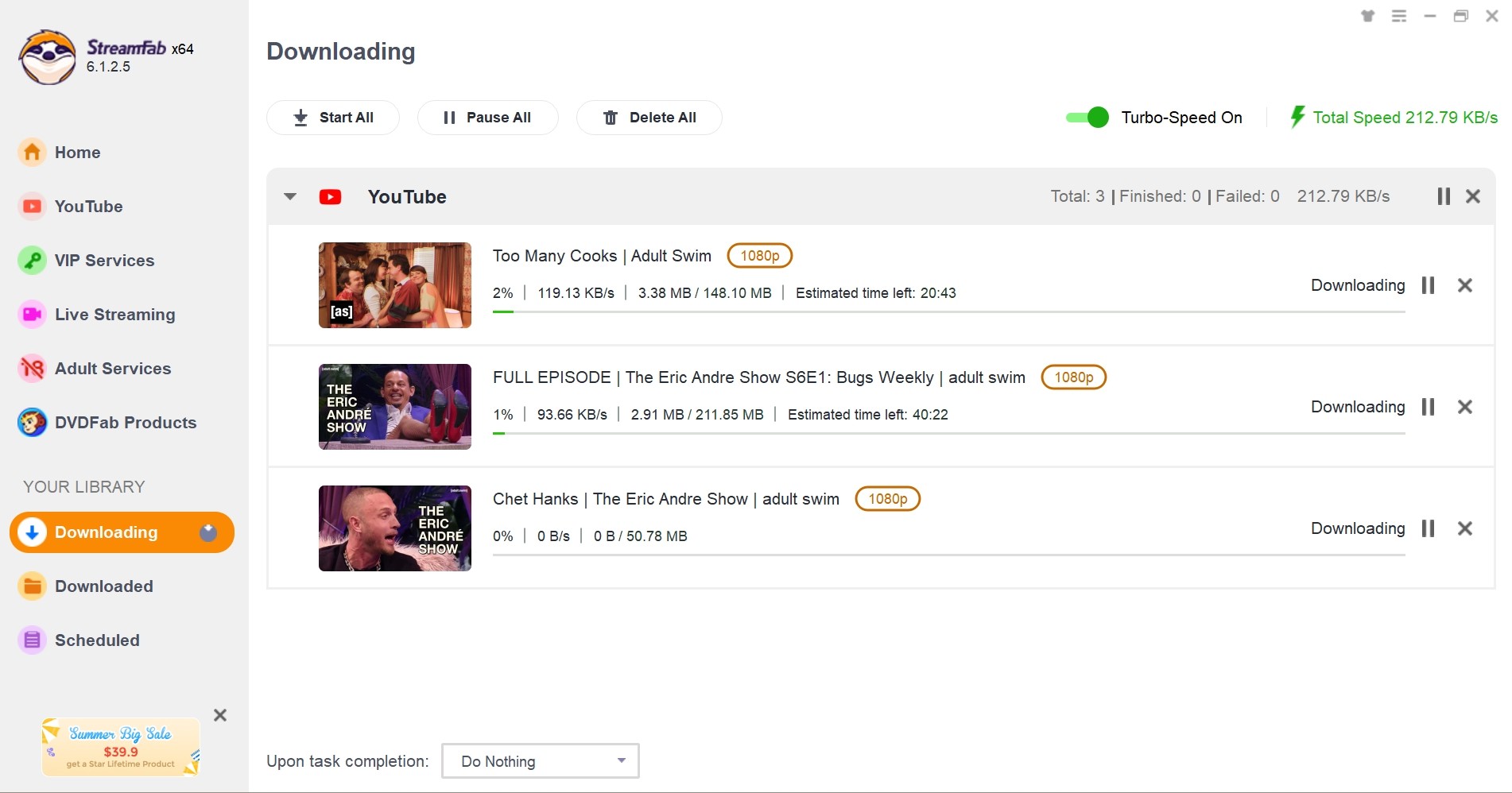This screenshot has width=1512, height=793.
Task: Click the Delete All button
Action: pos(649,118)
